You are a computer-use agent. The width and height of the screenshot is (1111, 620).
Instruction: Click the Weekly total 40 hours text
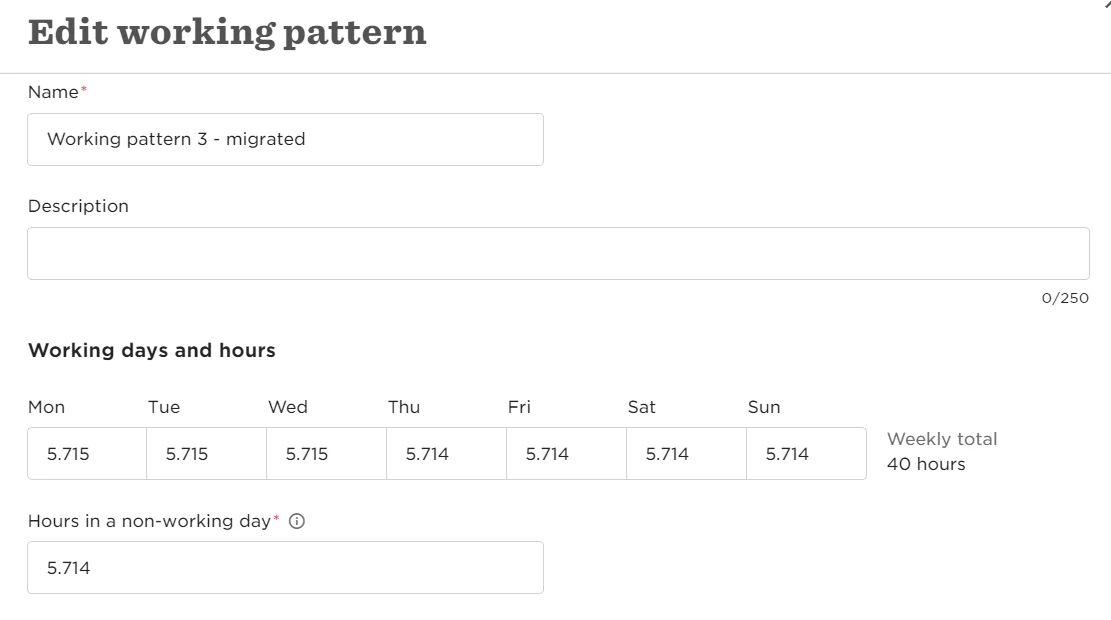tap(942, 451)
